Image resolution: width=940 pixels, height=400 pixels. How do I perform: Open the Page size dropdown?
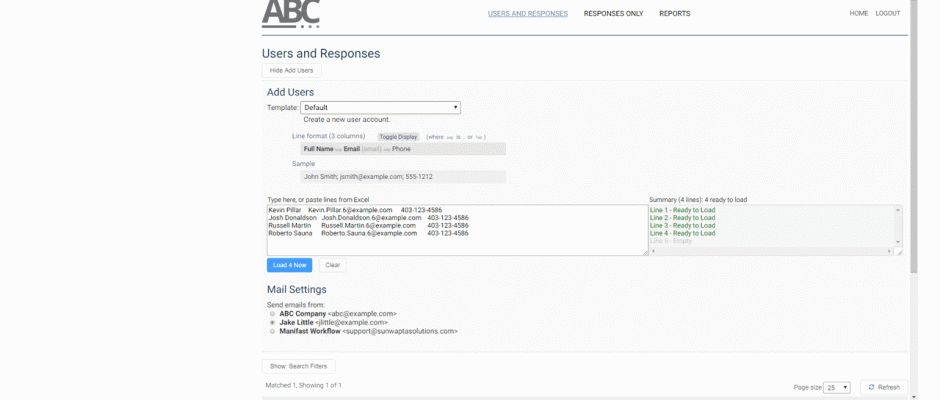[x=837, y=387]
